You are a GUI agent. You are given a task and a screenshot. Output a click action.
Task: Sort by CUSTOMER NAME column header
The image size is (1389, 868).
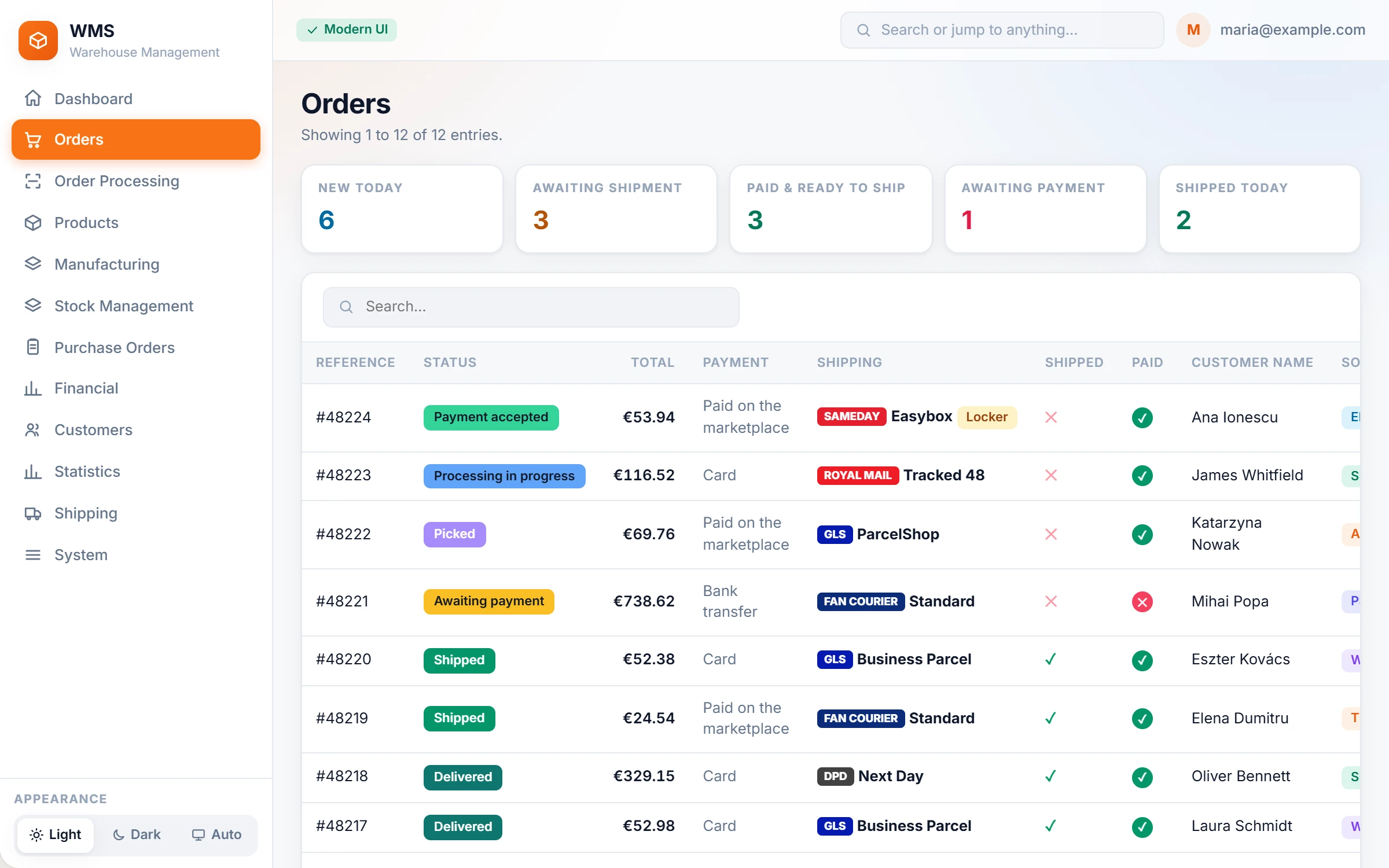pyautogui.click(x=1252, y=362)
